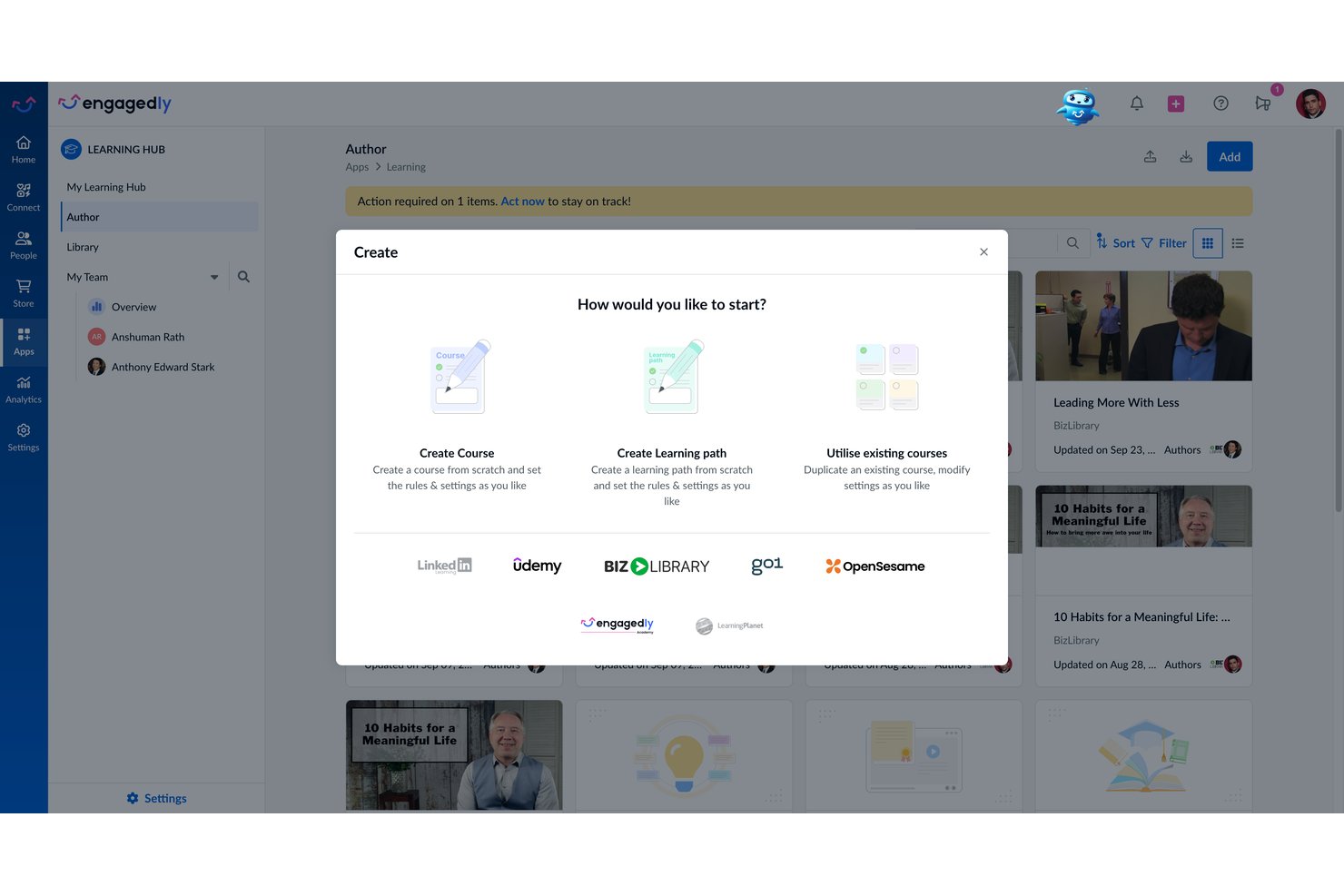
Task: Open Library menu item
Action: coord(160,247)
